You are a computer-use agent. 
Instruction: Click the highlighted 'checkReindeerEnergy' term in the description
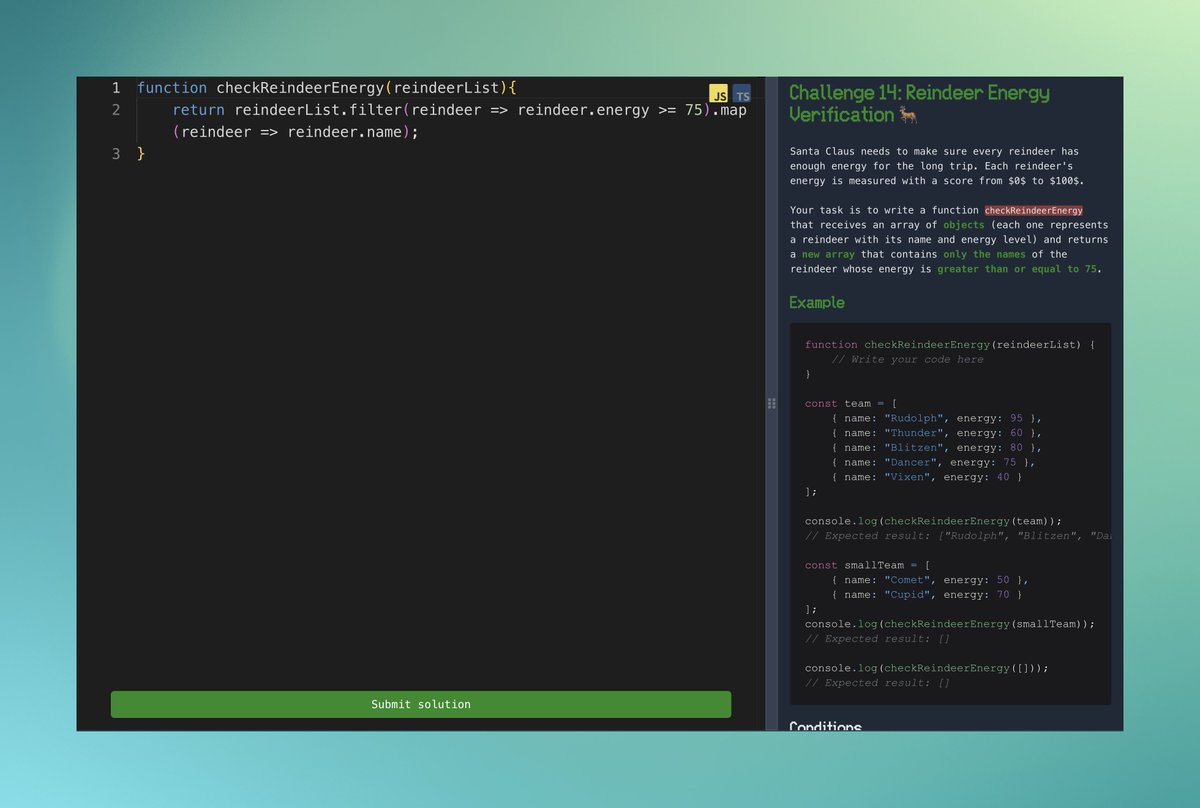point(1034,210)
